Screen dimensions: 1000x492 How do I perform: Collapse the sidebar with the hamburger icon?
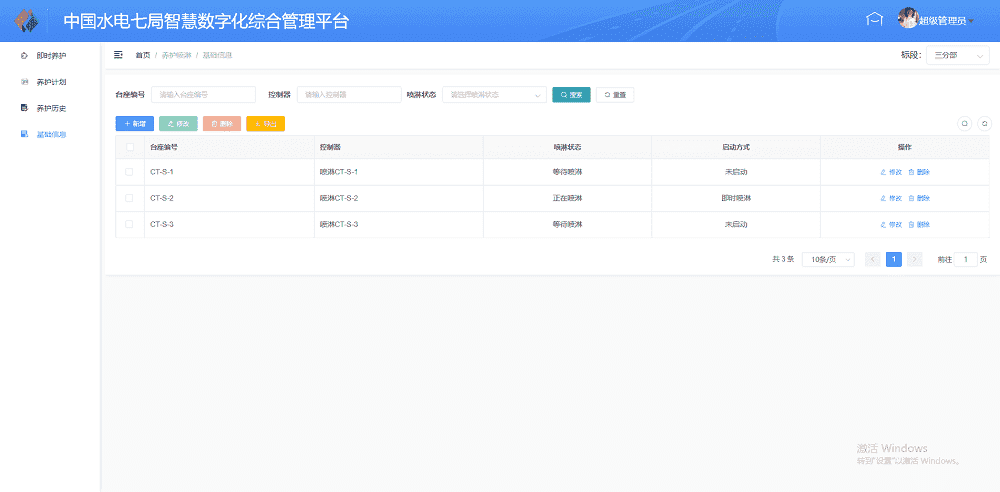pyautogui.click(x=118, y=55)
